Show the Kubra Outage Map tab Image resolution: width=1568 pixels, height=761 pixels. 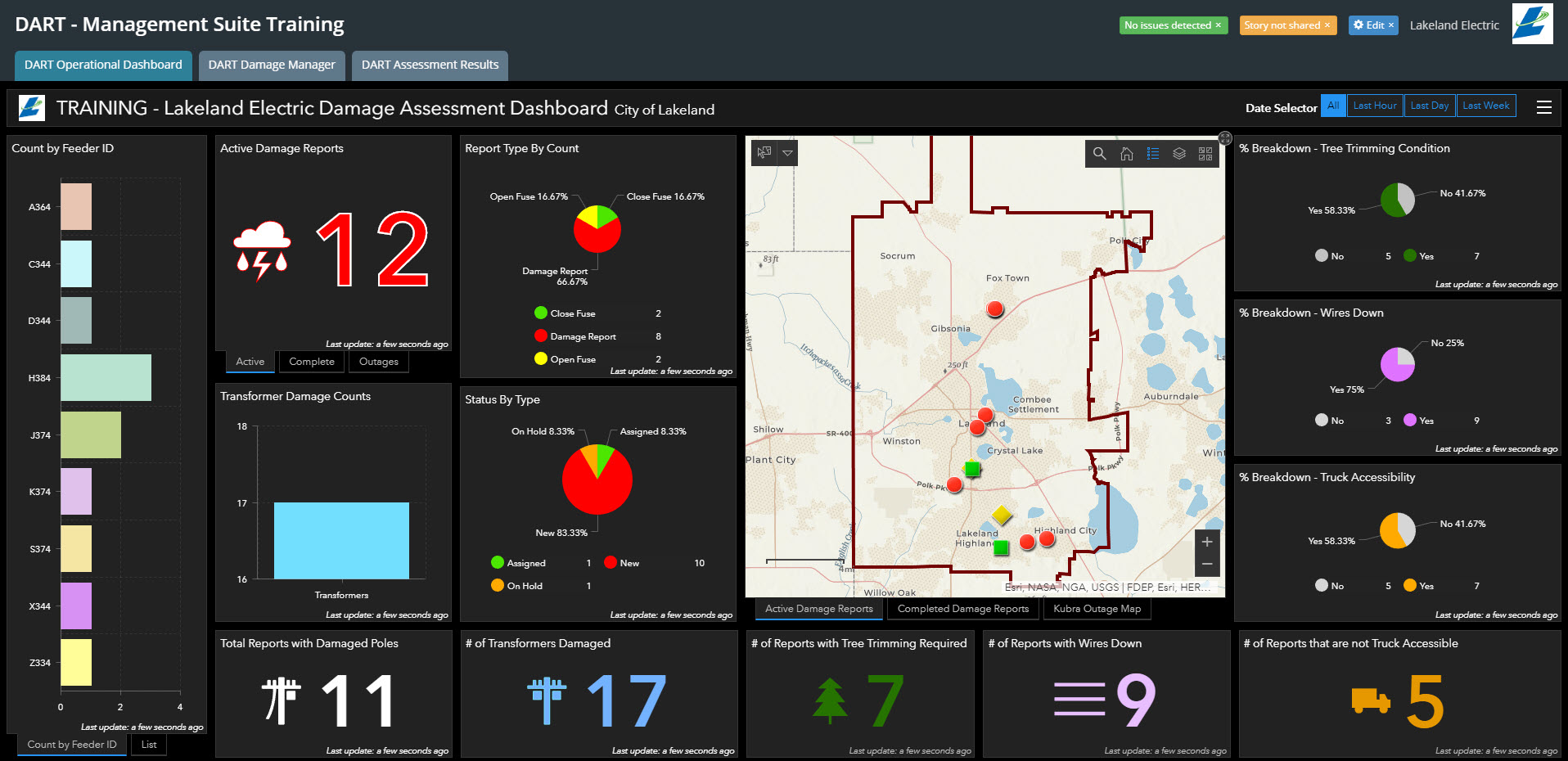pos(1097,609)
